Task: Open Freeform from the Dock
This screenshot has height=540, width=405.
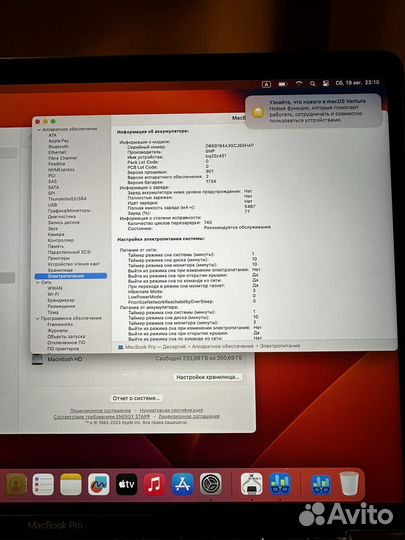Action: coord(98,484)
